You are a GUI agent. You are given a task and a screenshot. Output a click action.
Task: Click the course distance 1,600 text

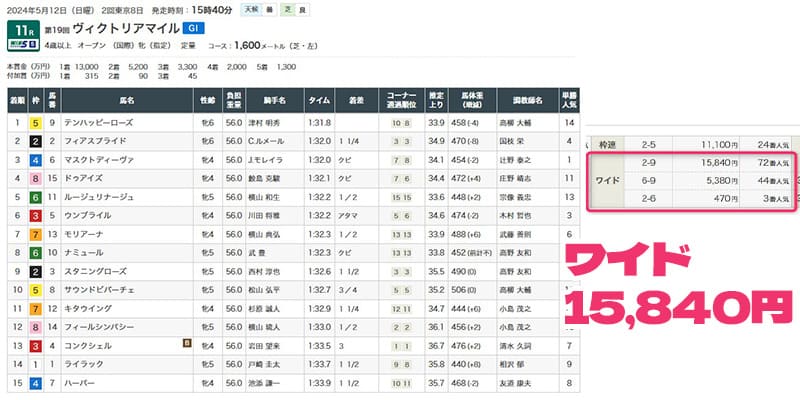coord(247,45)
